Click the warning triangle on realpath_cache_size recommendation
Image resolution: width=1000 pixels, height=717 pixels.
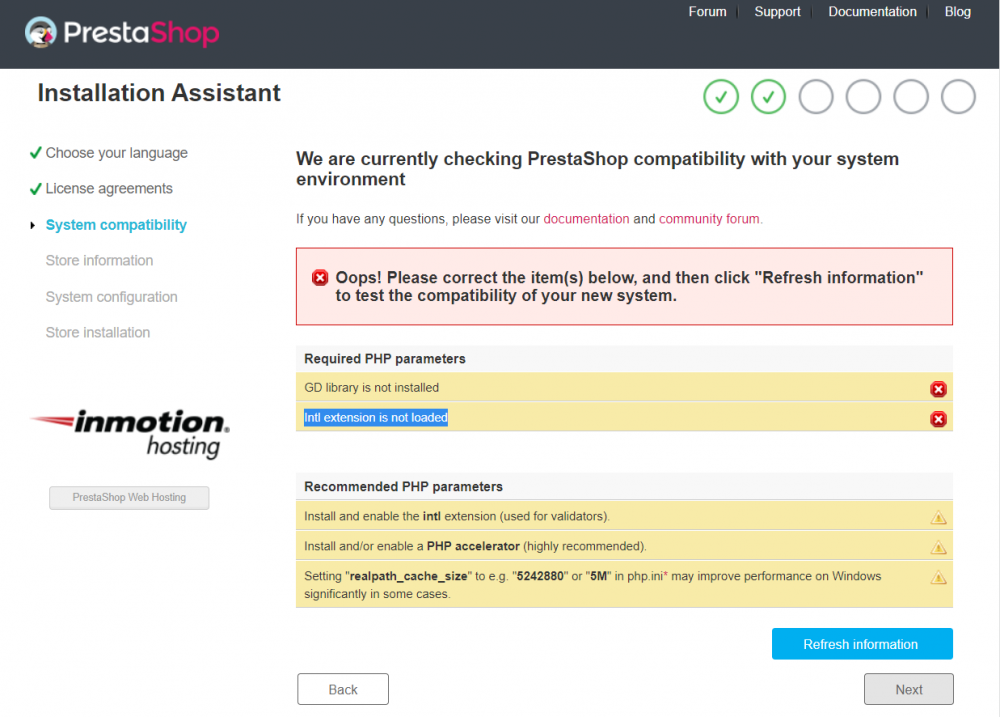click(x=938, y=577)
